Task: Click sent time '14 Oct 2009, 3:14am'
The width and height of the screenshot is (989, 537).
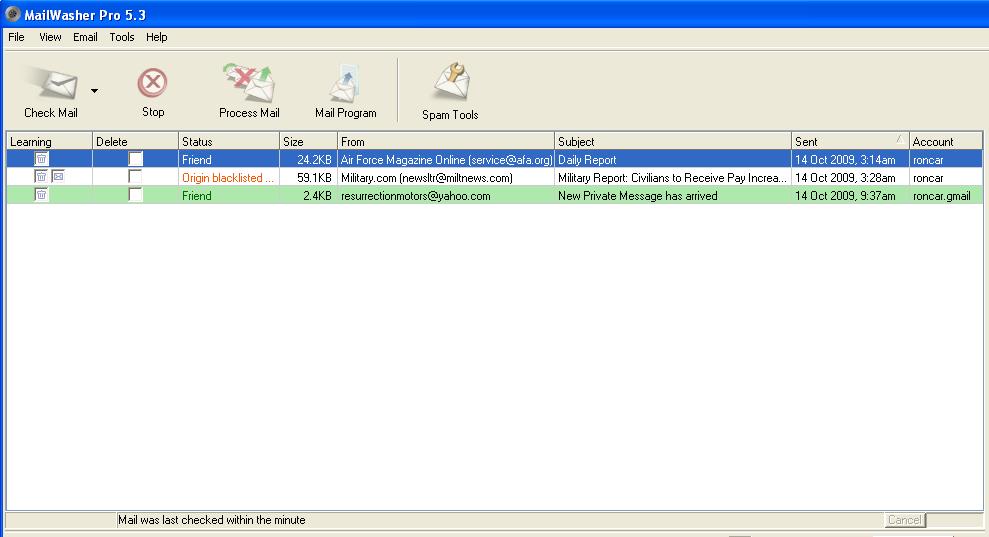Action: click(x=845, y=160)
